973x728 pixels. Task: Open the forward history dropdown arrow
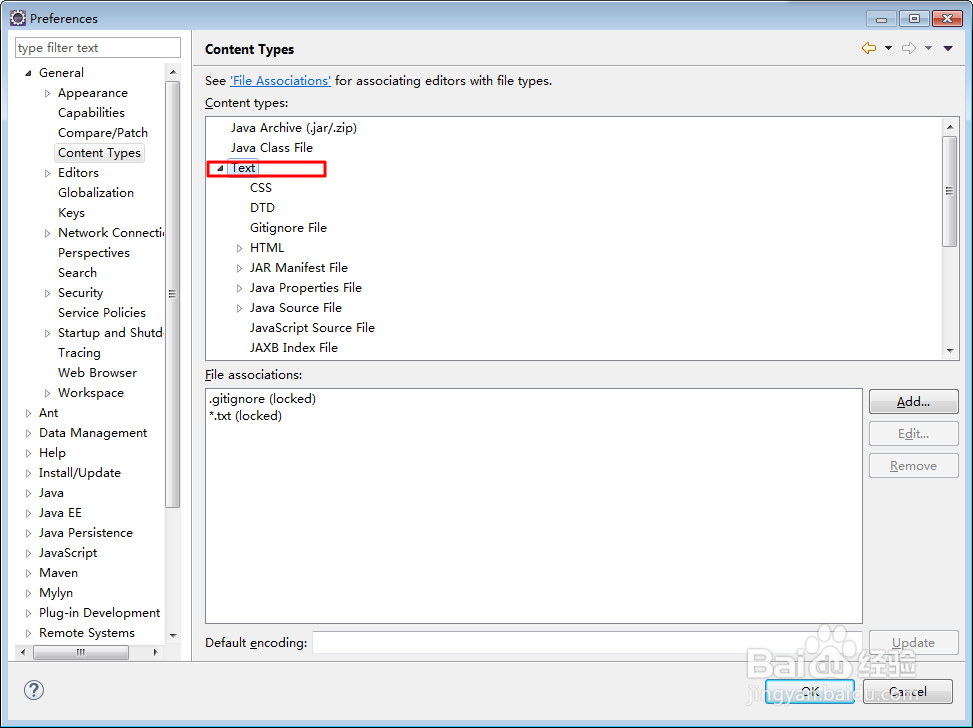tap(928, 48)
